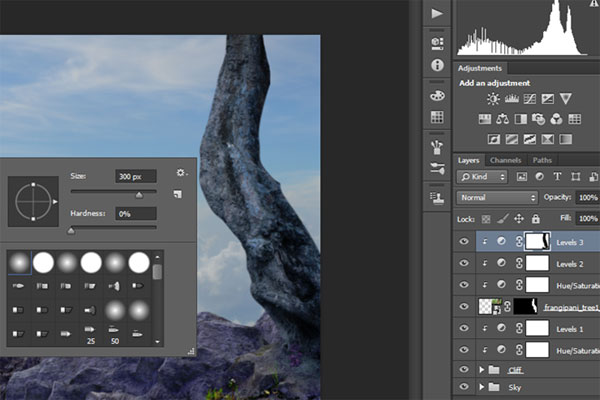Add a Color Balance adjustment
The height and width of the screenshot is (400, 600).
[501, 119]
